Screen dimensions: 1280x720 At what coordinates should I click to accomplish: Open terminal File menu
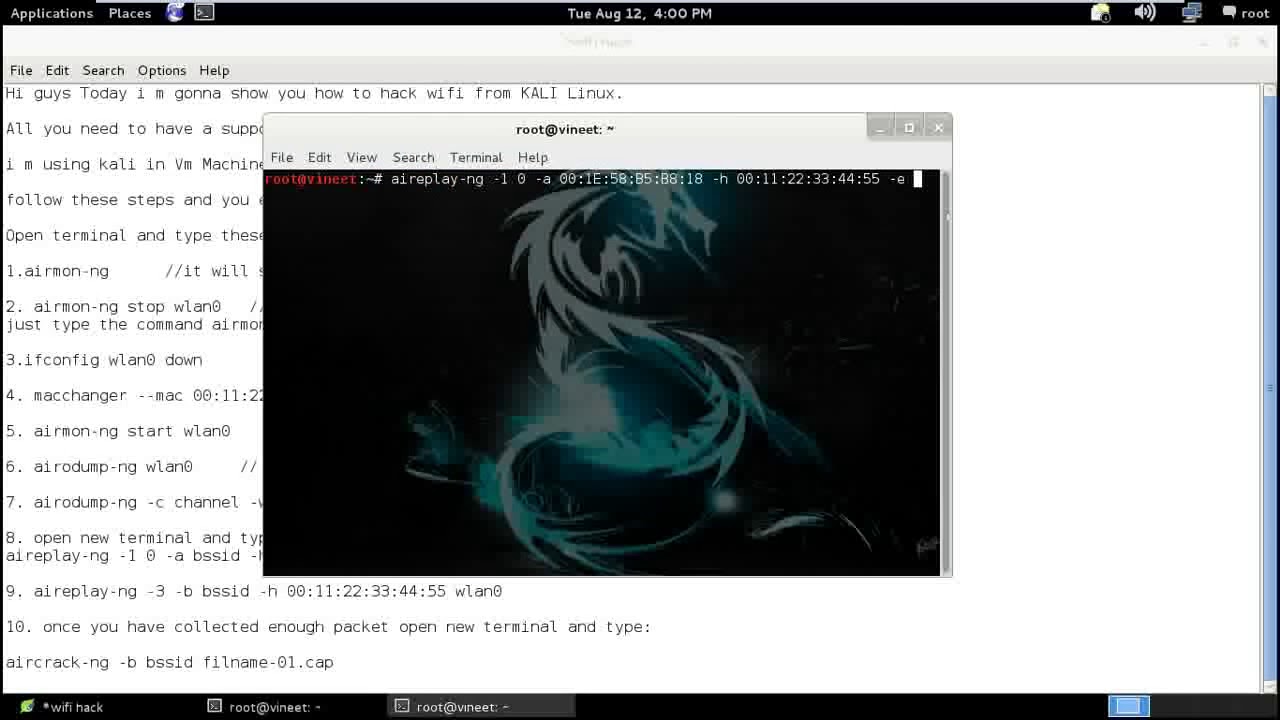(x=282, y=157)
